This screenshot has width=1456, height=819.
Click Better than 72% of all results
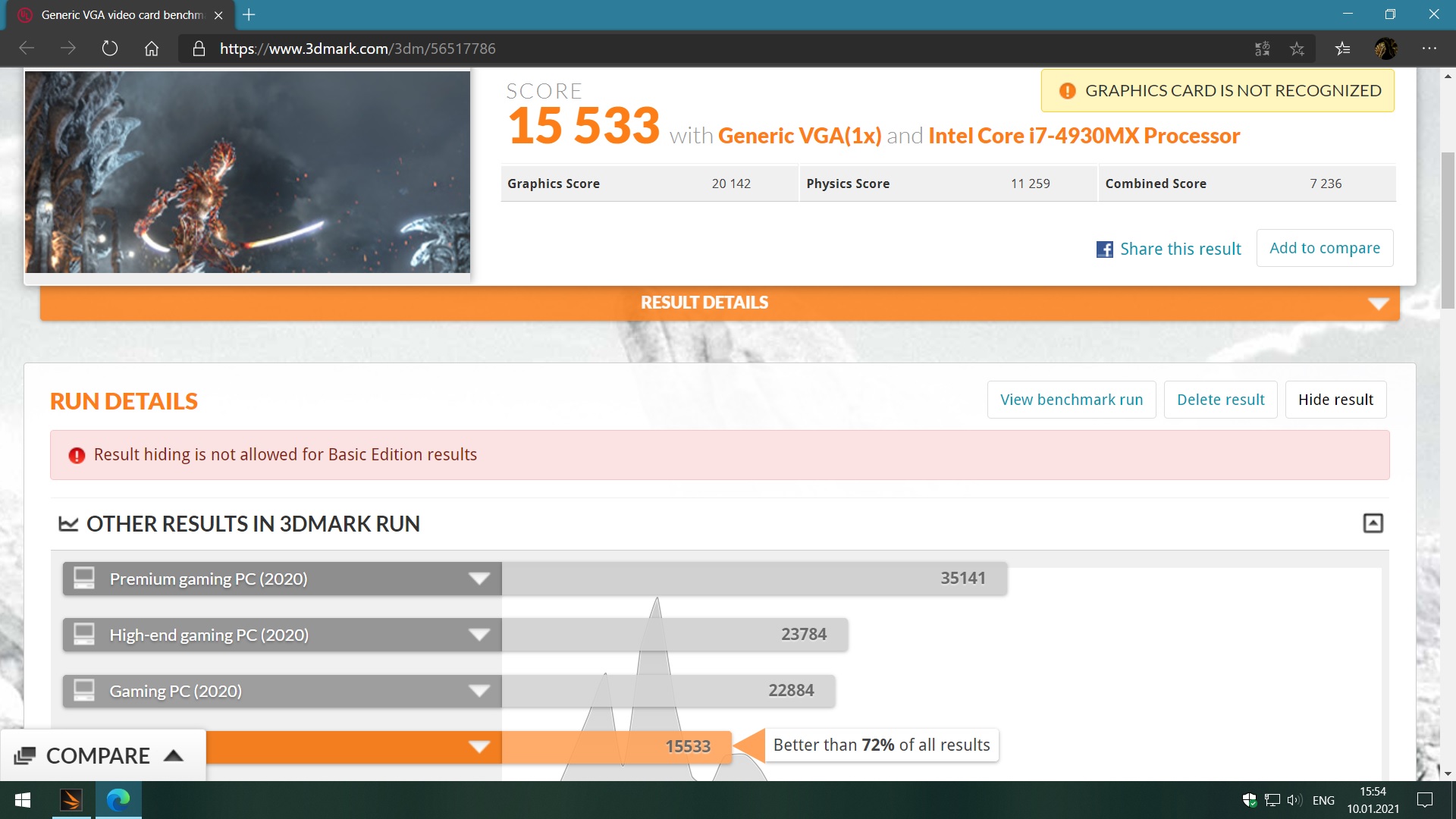pos(882,745)
